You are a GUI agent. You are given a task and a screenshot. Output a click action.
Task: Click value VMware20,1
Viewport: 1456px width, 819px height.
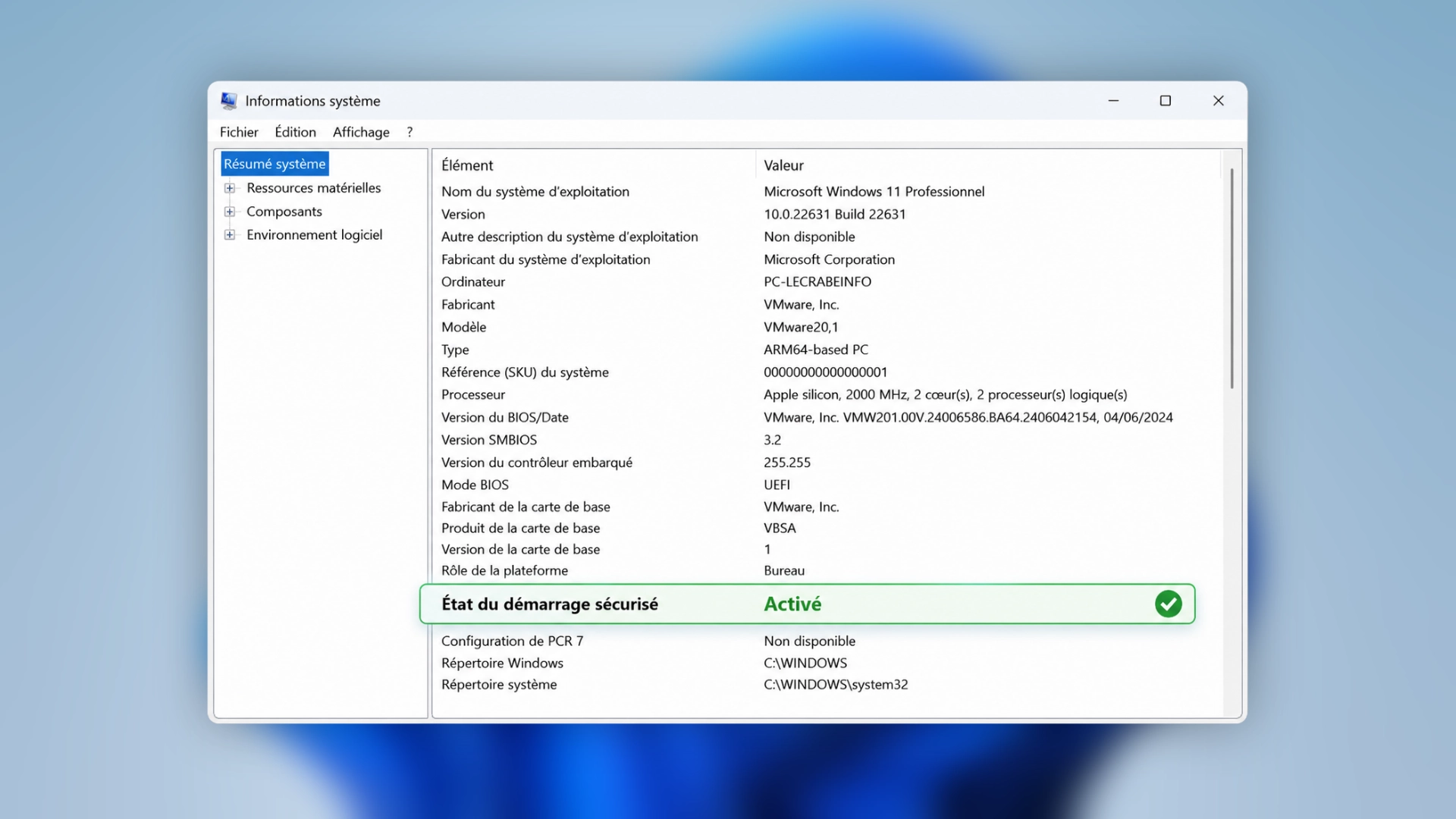tap(801, 328)
